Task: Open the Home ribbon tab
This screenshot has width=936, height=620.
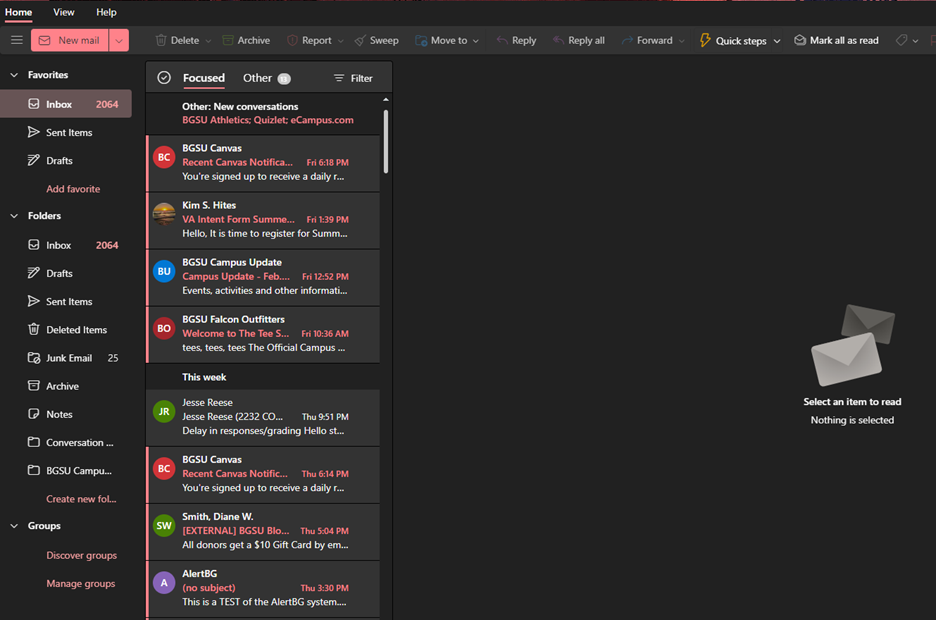Action: (19, 12)
